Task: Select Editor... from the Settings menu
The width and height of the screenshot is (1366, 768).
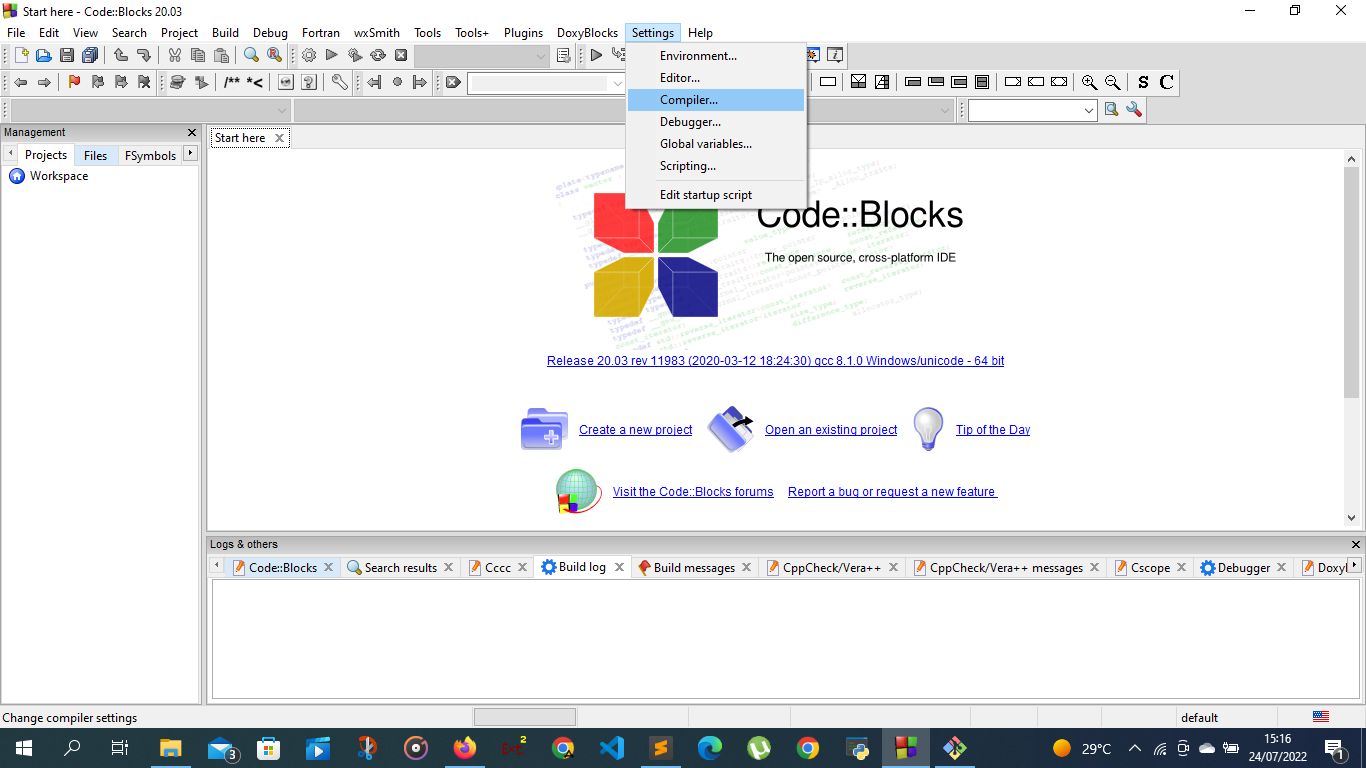Action: coord(715,78)
